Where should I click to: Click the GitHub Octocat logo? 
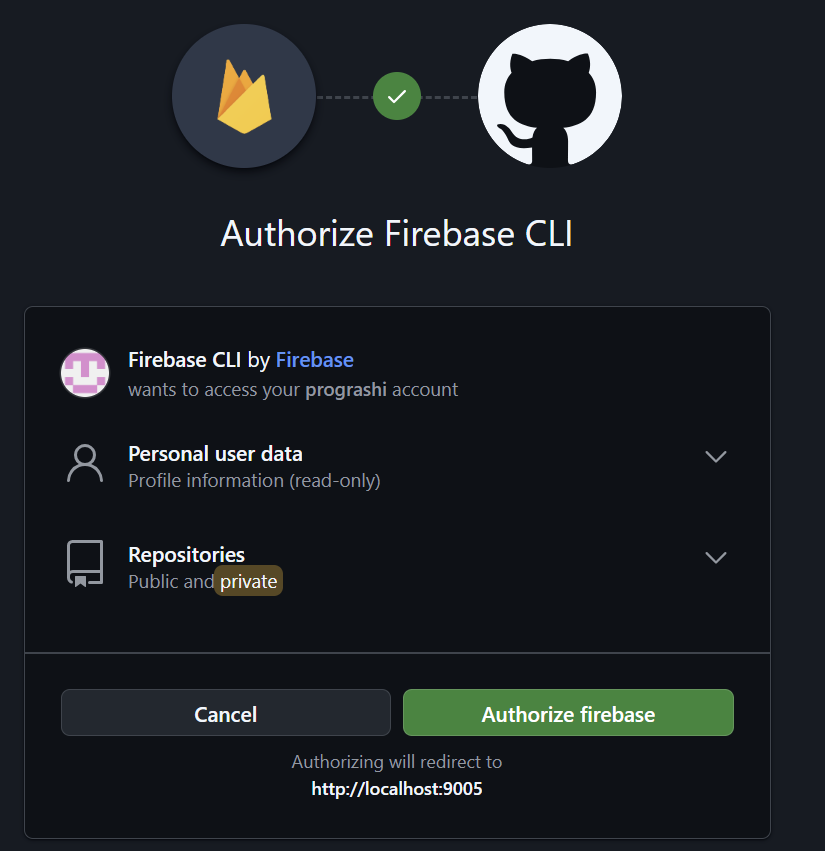(x=549, y=97)
